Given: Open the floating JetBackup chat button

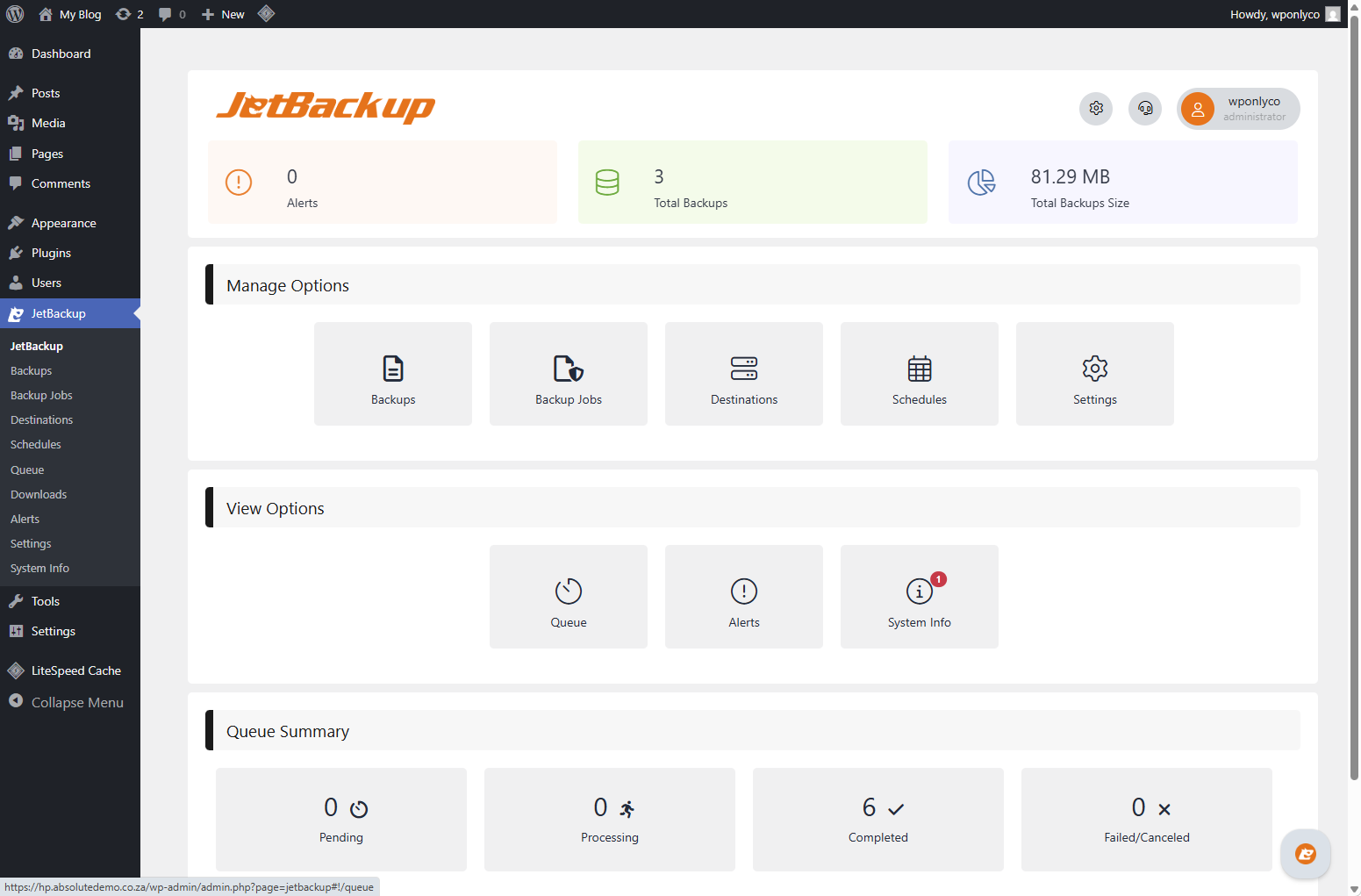Looking at the screenshot, I should click(1306, 854).
